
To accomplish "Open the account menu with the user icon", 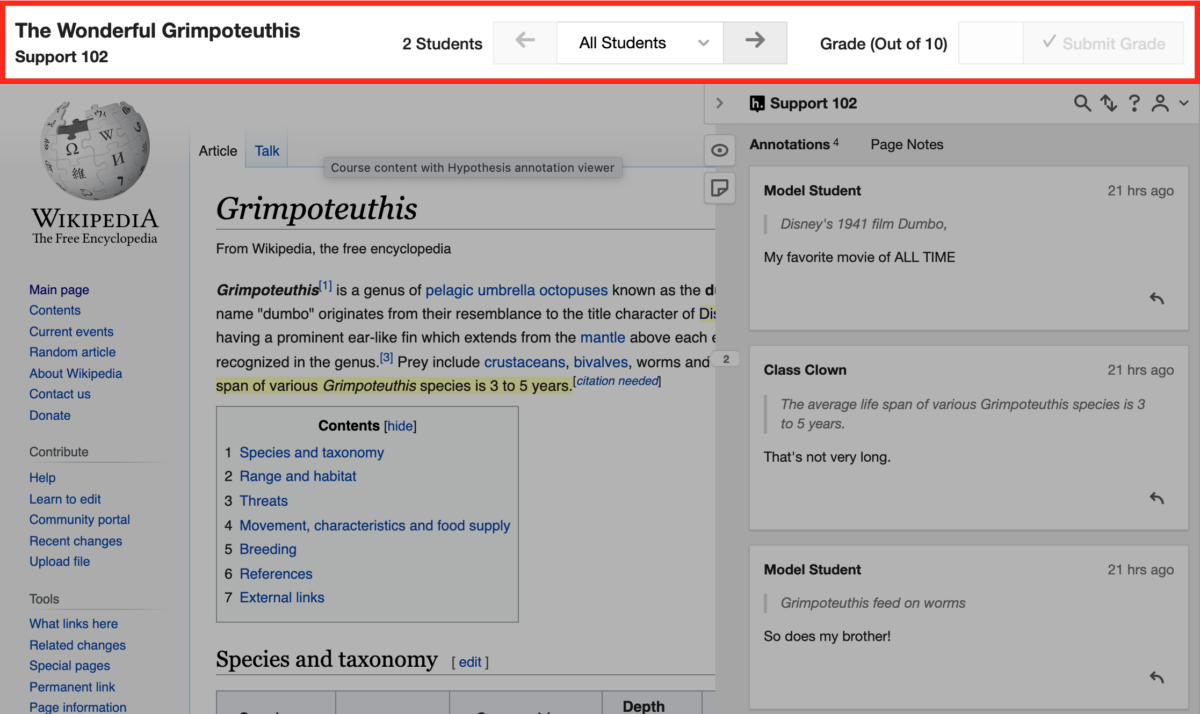I will (x=1160, y=103).
